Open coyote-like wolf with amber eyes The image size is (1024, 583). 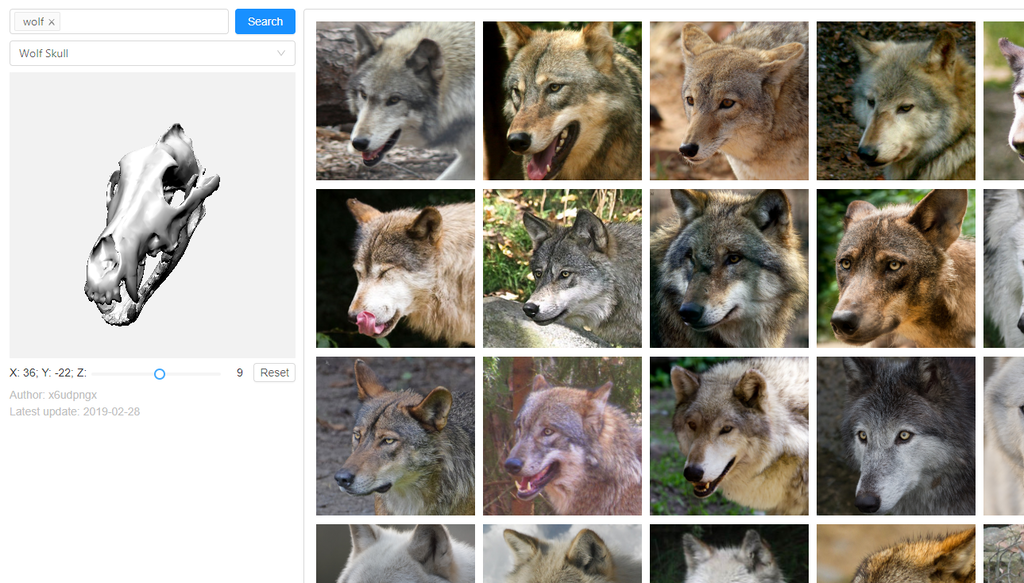coord(729,101)
